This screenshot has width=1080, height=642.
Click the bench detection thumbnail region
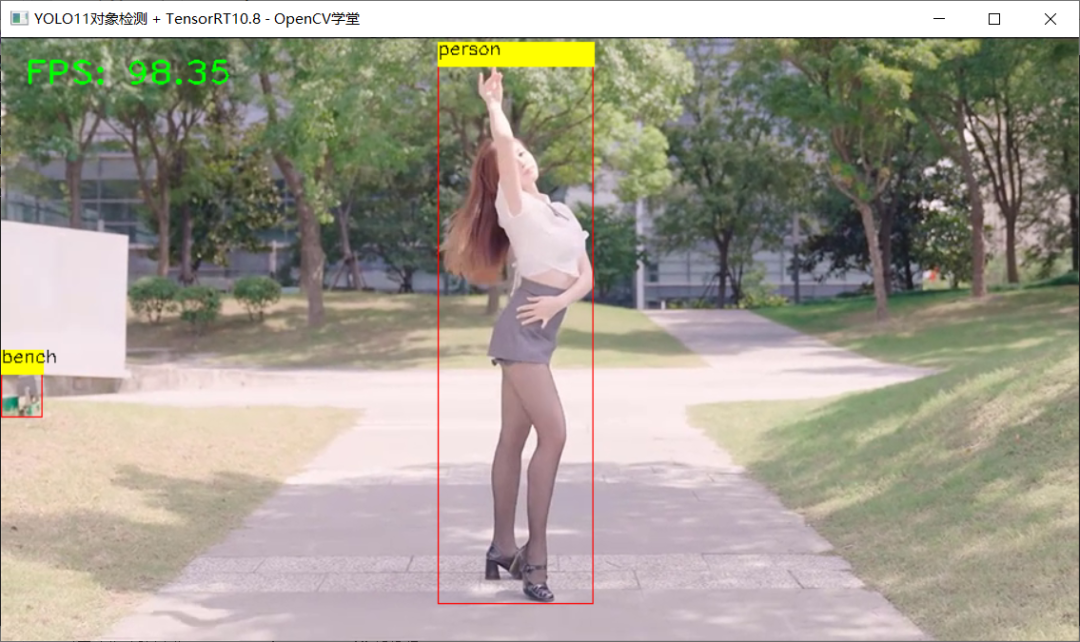coord(20,395)
